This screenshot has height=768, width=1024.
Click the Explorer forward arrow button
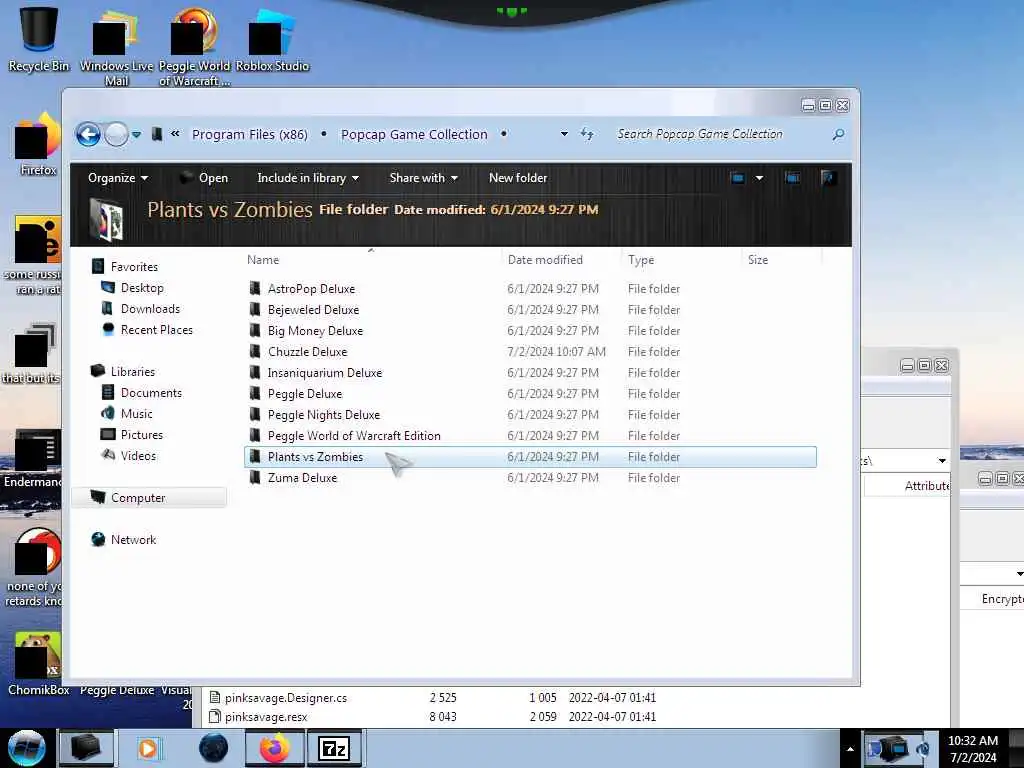tap(116, 135)
